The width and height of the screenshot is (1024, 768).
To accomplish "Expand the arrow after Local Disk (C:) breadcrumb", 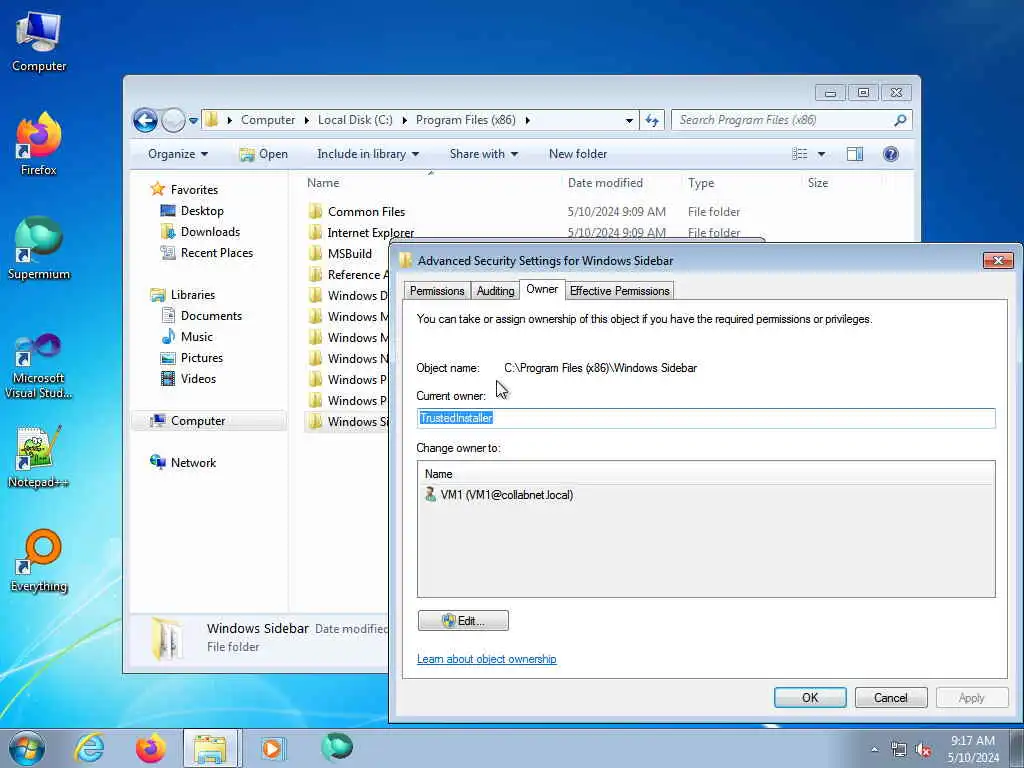I will click(x=404, y=120).
